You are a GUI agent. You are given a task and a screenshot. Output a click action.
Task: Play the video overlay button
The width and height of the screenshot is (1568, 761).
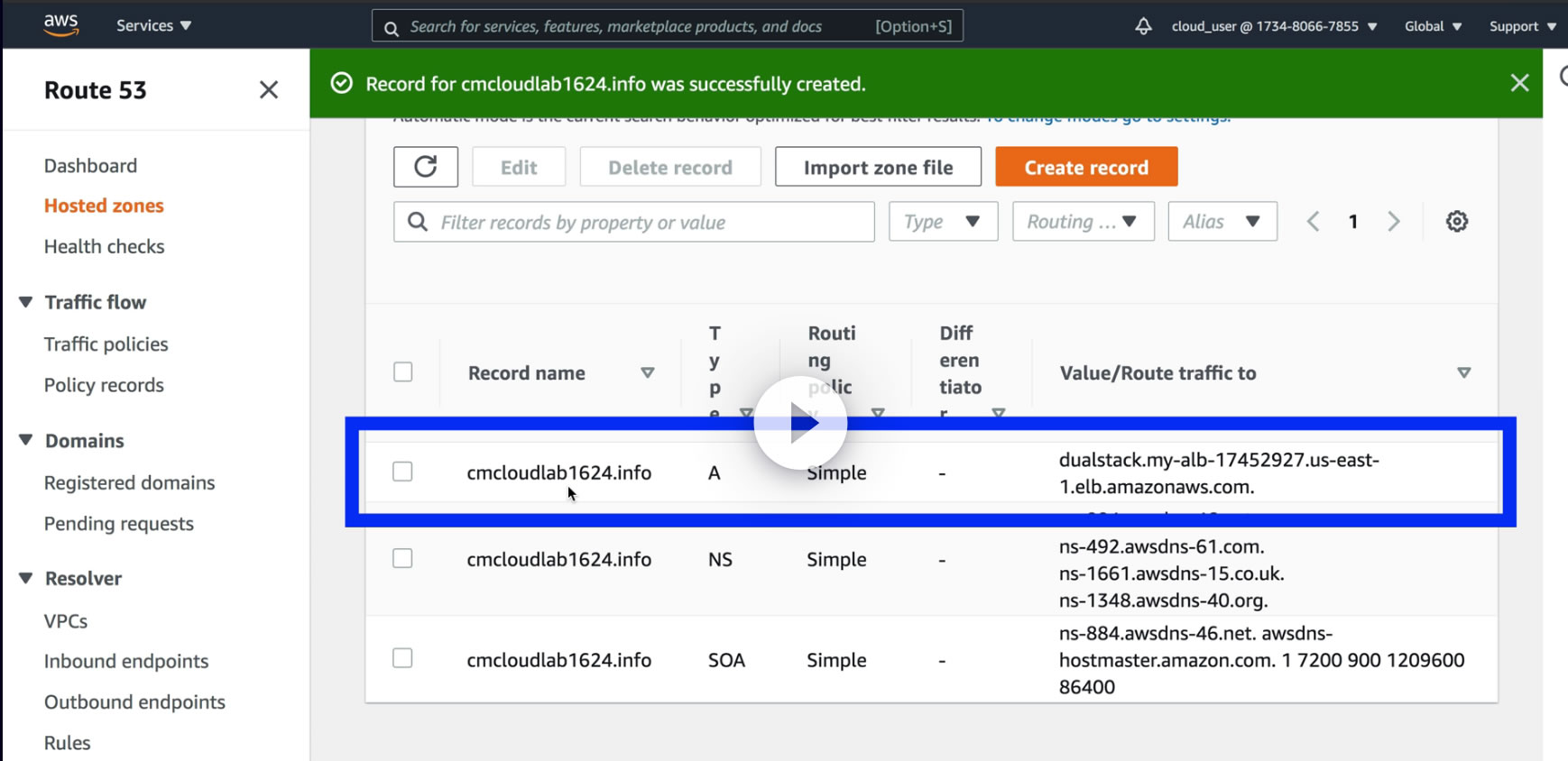[x=800, y=423]
